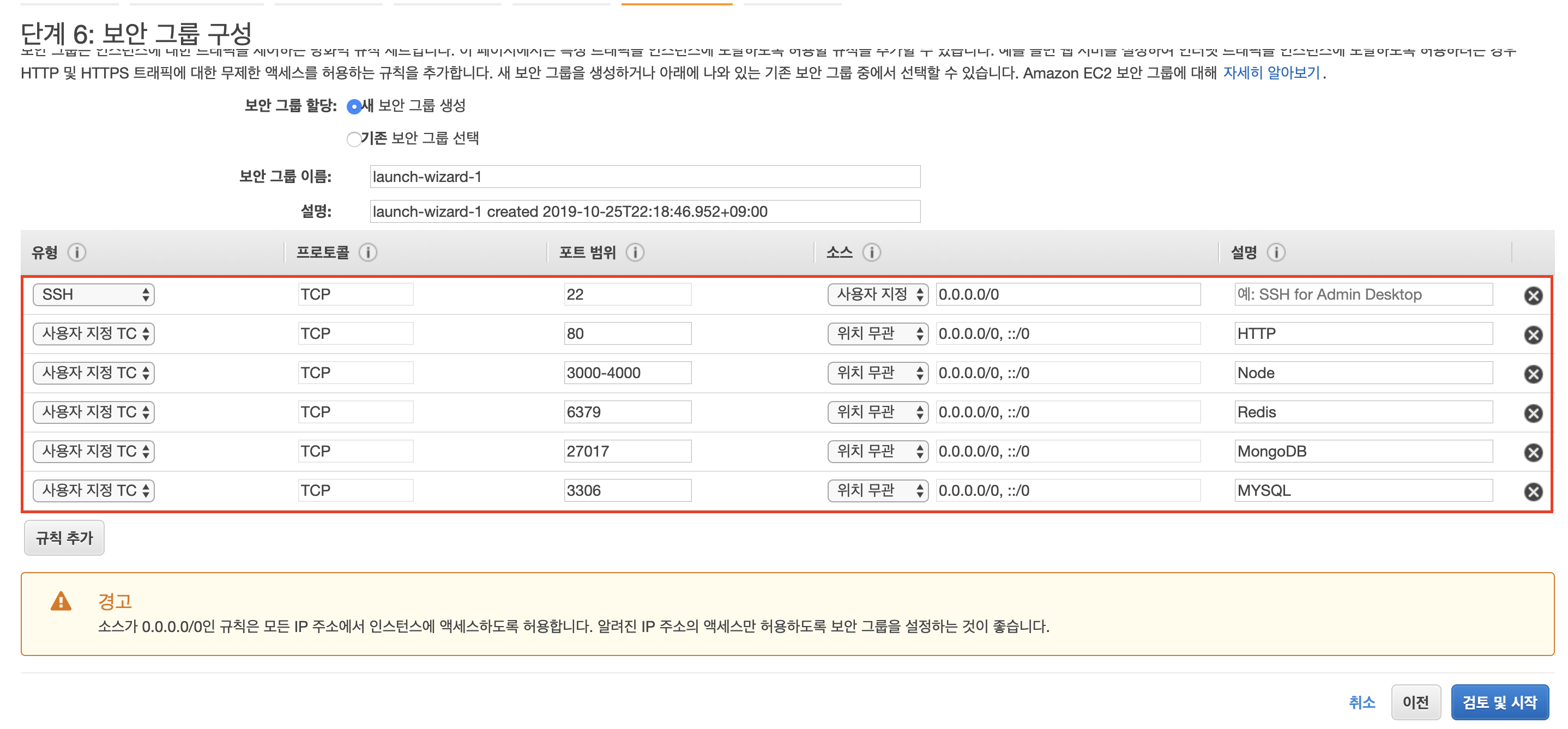Open the 사용자 지정 source dropdown in the SSH row
This screenshot has width=1568, height=729.
pos(877,295)
